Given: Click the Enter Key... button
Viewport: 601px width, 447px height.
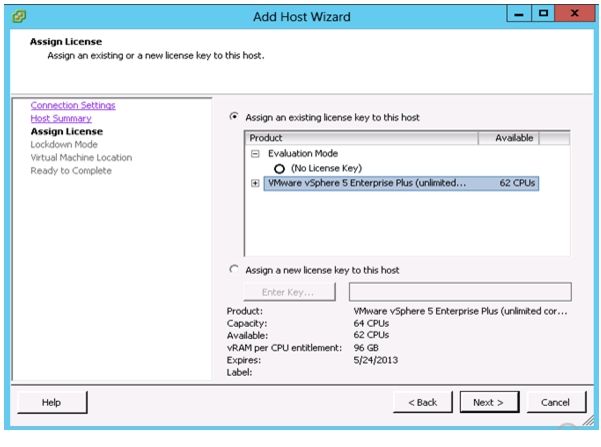Looking at the screenshot, I should 289,292.
